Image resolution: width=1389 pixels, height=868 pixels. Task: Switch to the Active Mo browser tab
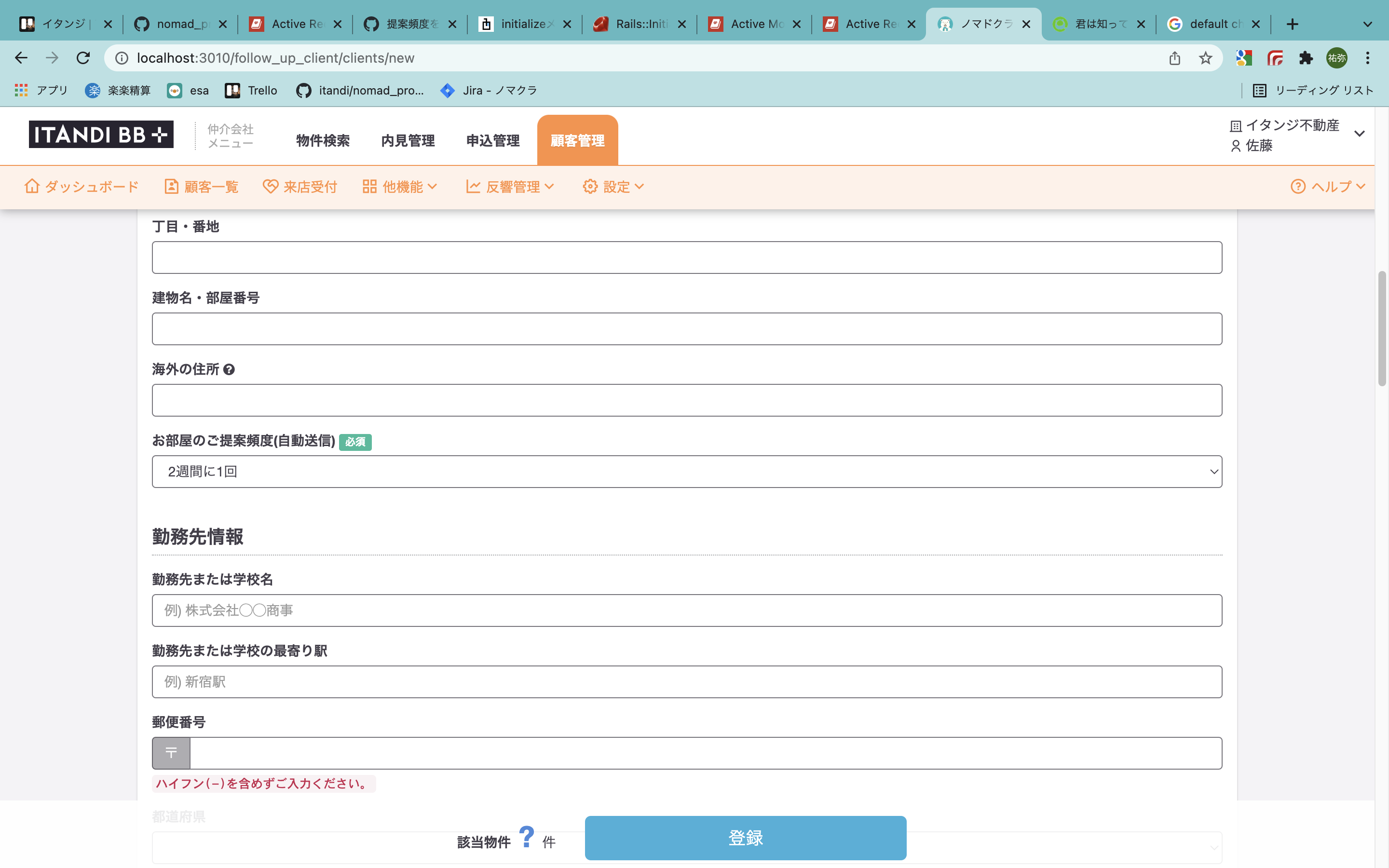pos(754,24)
